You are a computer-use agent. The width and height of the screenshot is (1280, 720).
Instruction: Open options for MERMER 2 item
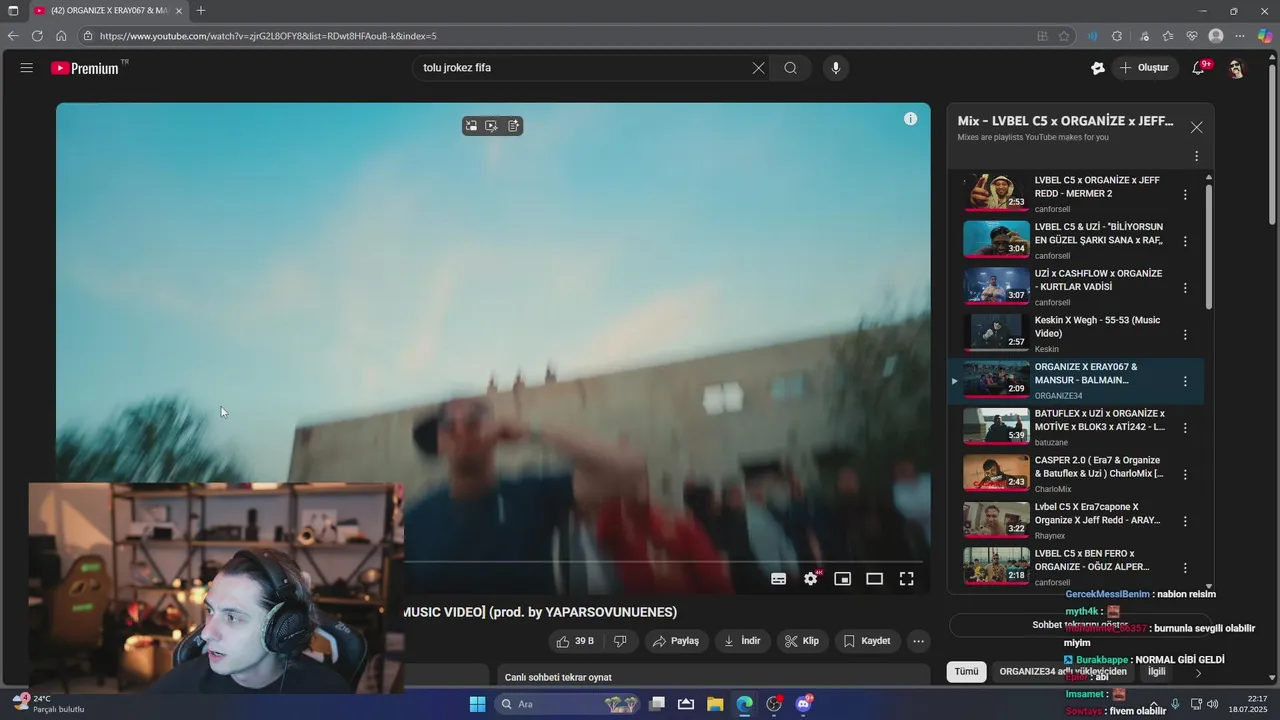tap(1185, 195)
